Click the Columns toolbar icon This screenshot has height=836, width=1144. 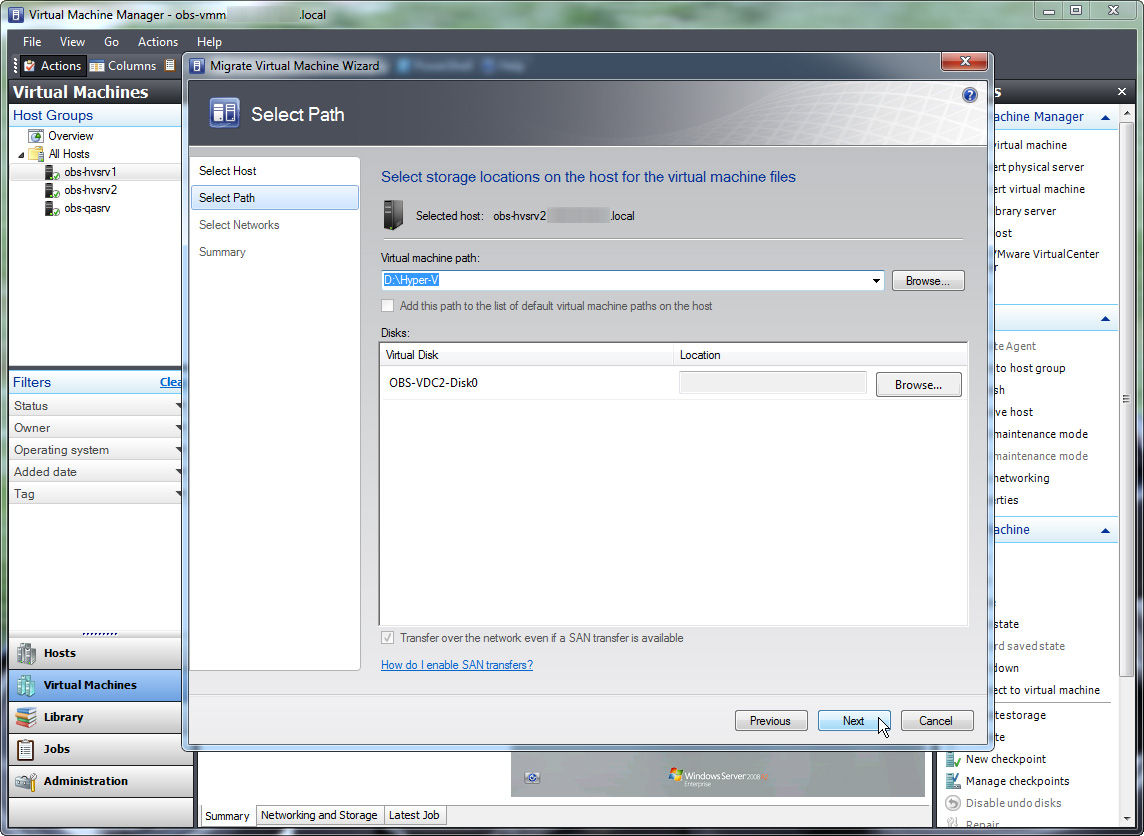point(122,65)
